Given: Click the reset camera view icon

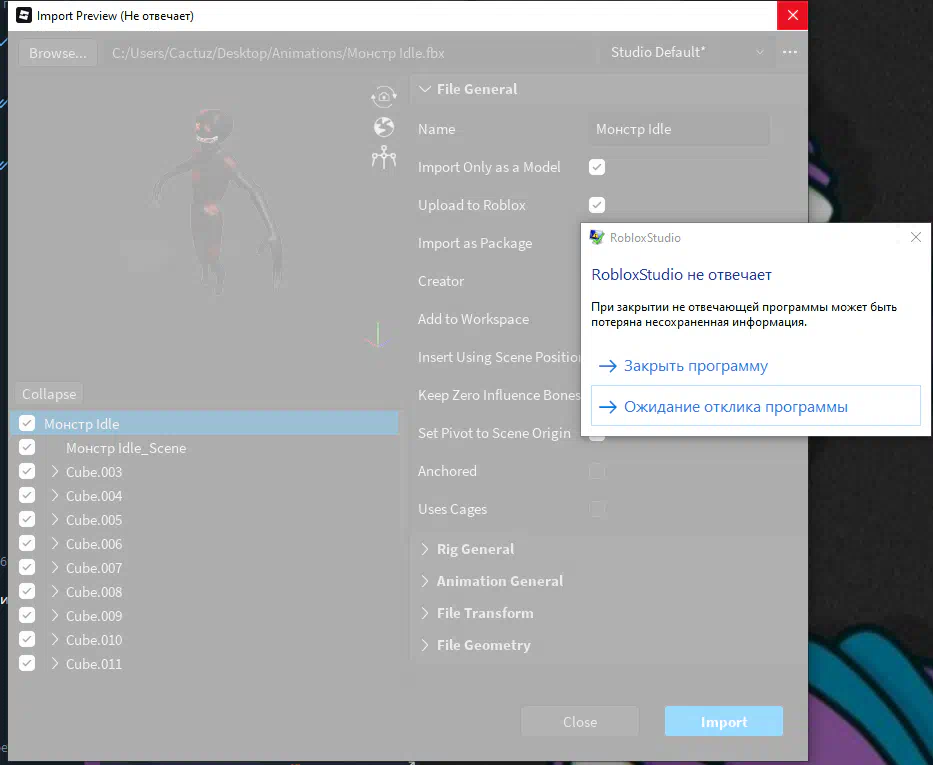Looking at the screenshot, I should pyautogui.click(x=384, y=96).
